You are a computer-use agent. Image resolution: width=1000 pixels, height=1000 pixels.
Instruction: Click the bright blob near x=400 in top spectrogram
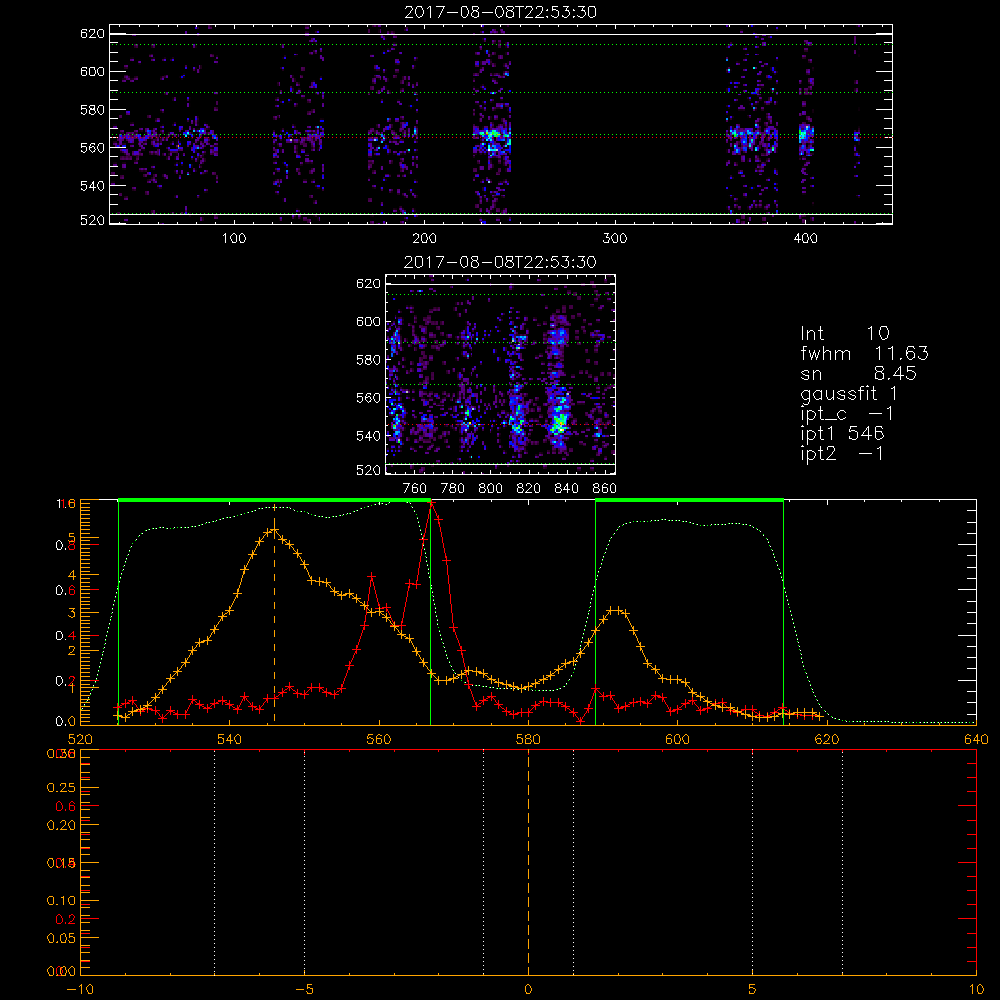point(806,136)
